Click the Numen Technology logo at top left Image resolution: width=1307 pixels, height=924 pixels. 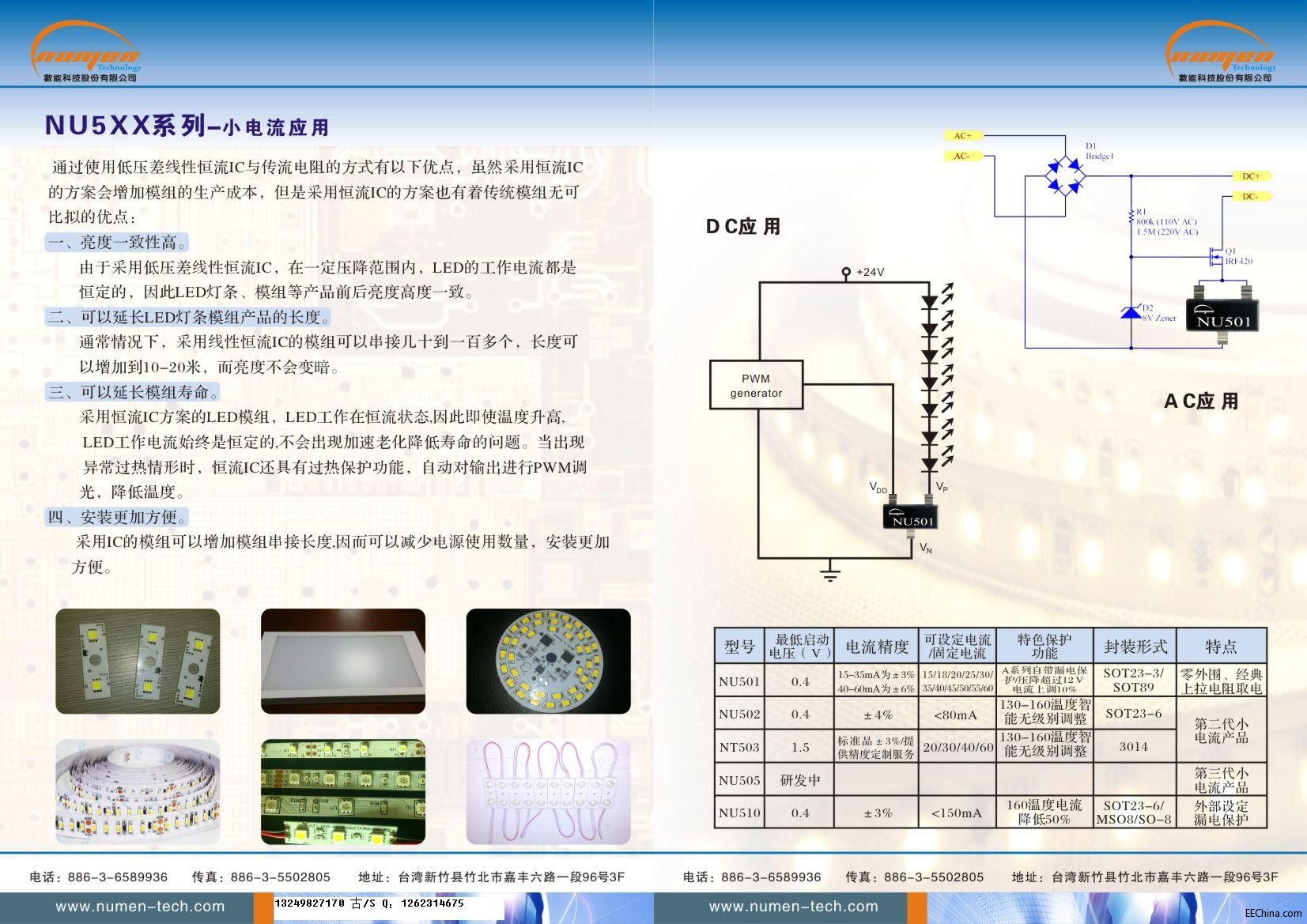click(85, 51)
